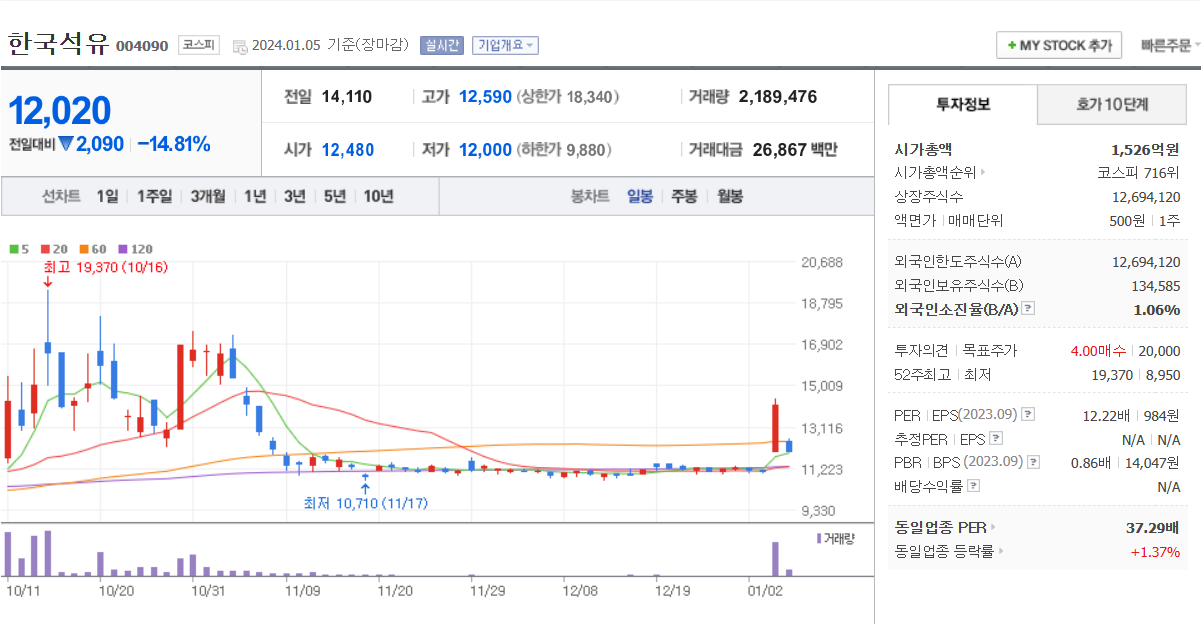Click the 하한가 9,880 text
This screenshot has height=624, width=1202.
click(563, 150)
